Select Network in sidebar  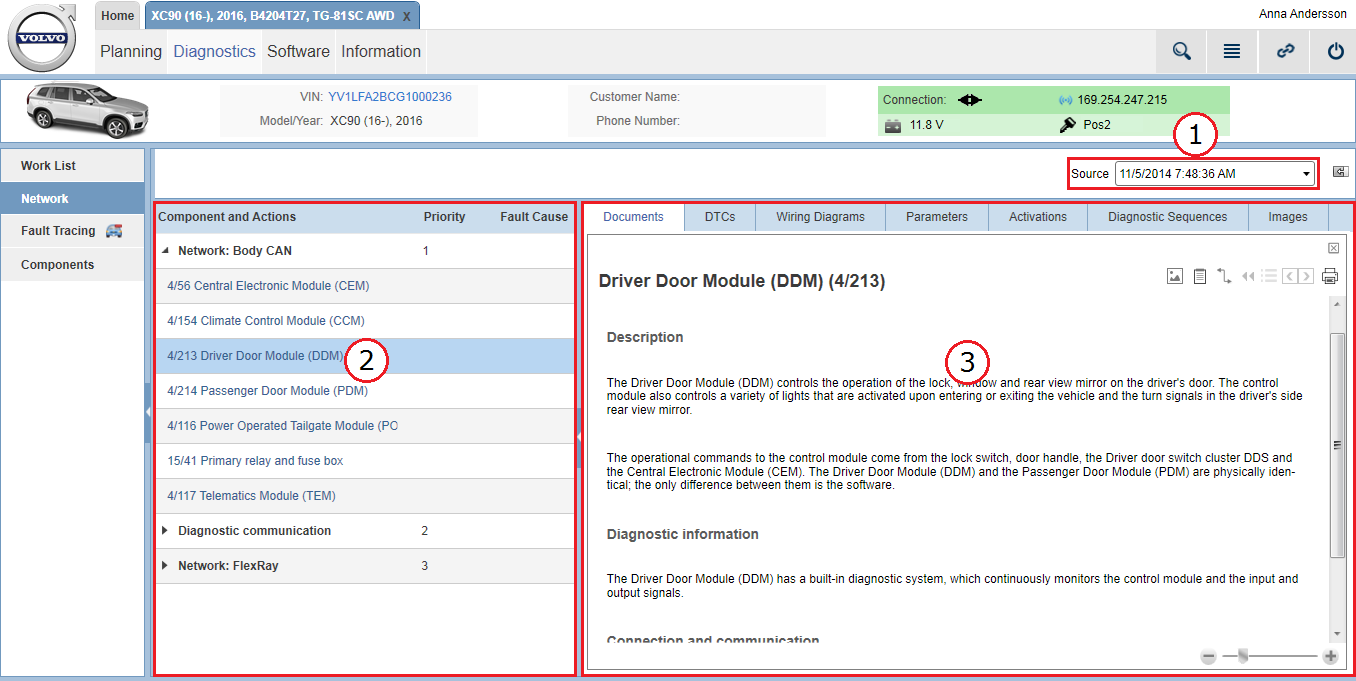(73, 199)
